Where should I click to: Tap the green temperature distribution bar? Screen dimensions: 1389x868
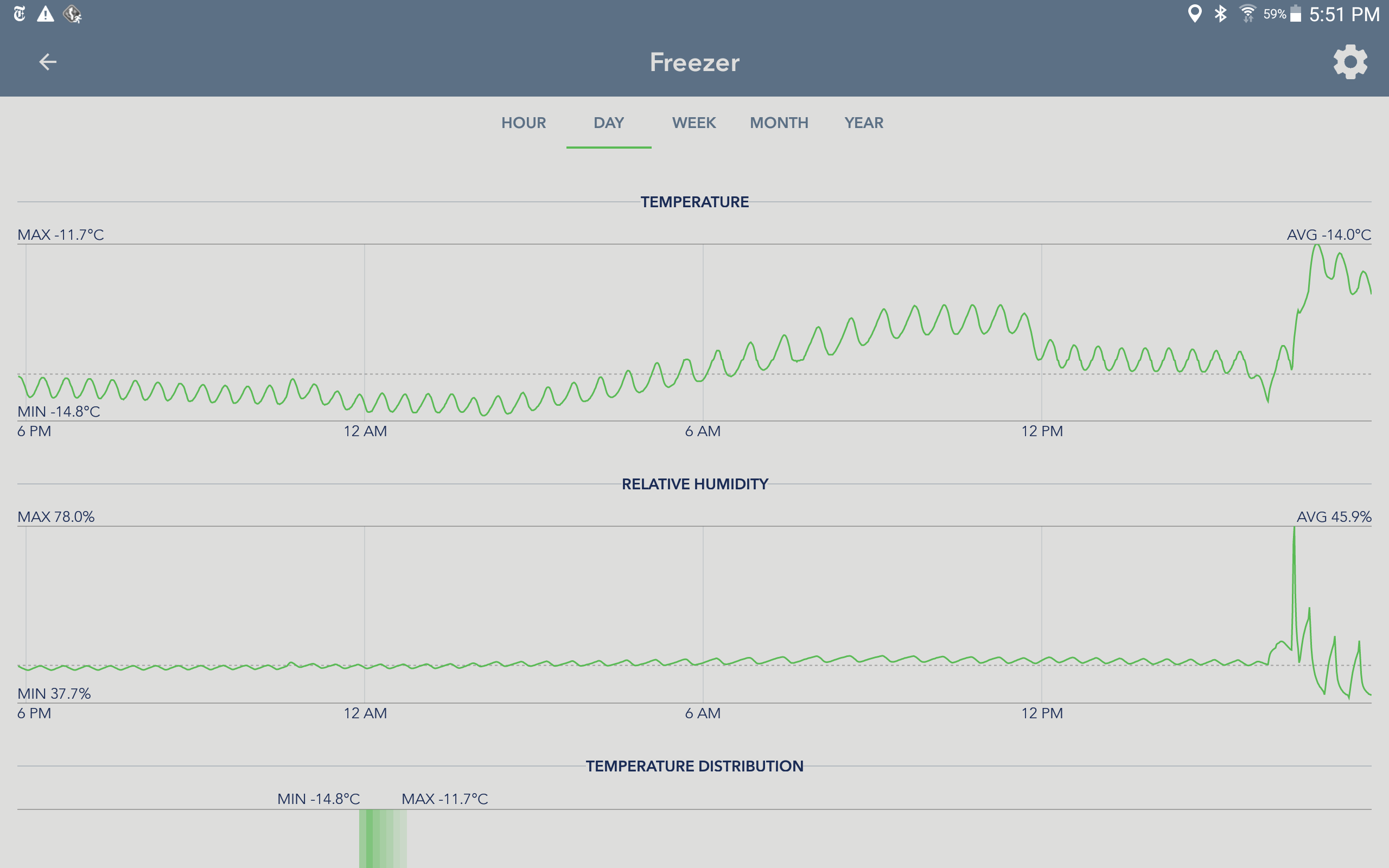(x=383, y=839)
